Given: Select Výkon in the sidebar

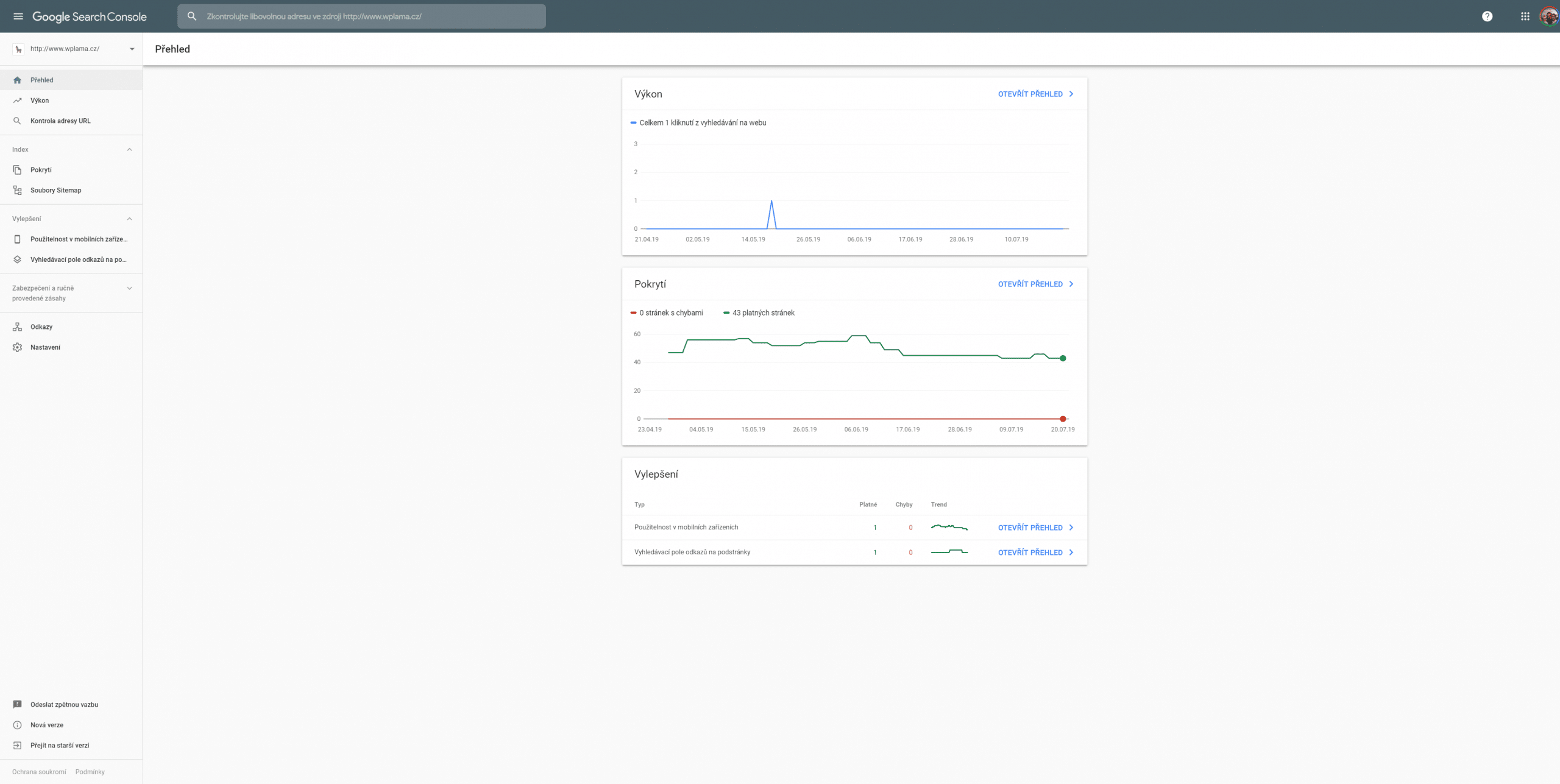Looking at the screenshot, I should [x=71, y=101].
